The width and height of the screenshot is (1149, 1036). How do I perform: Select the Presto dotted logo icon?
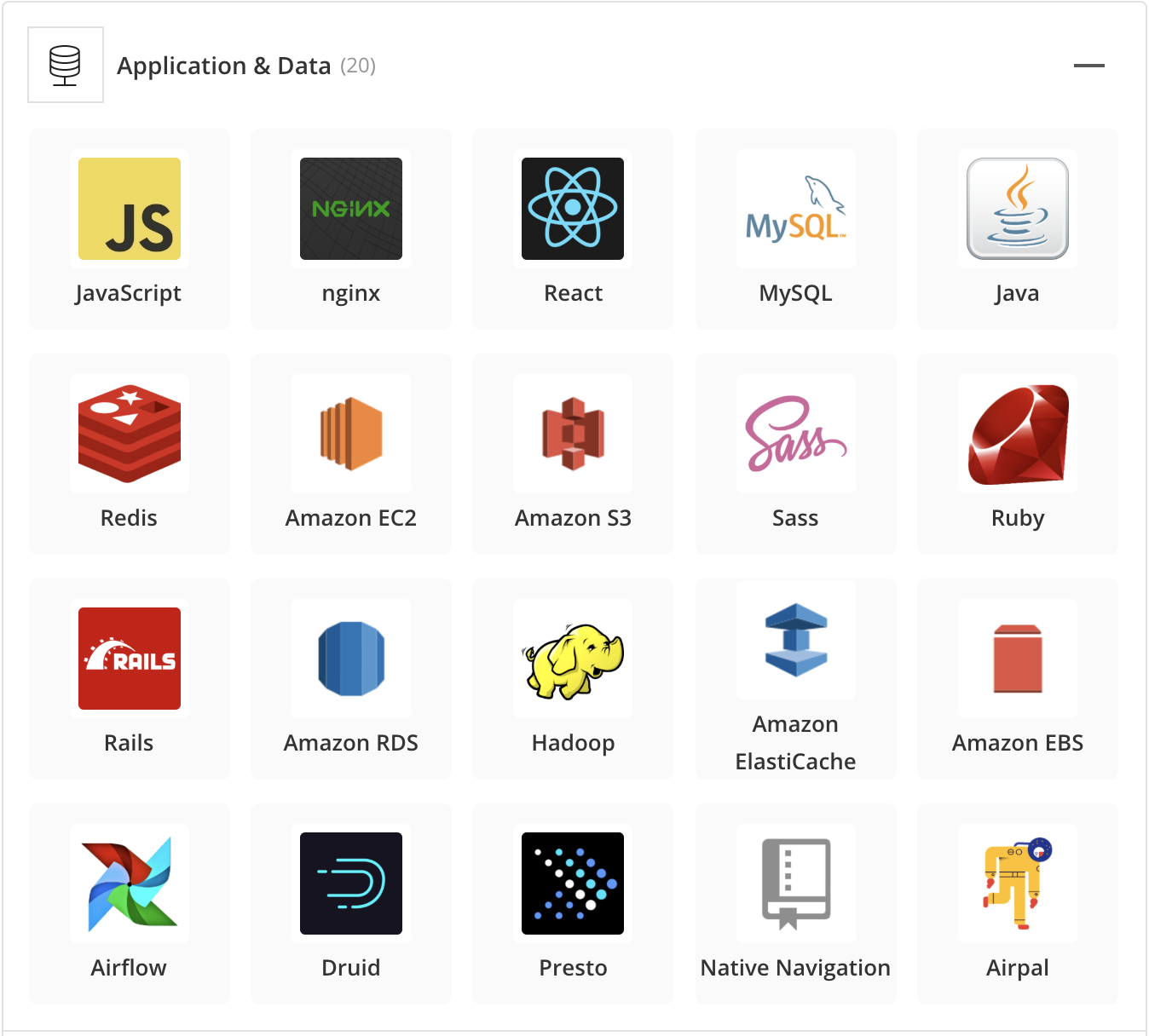[573, 883]
